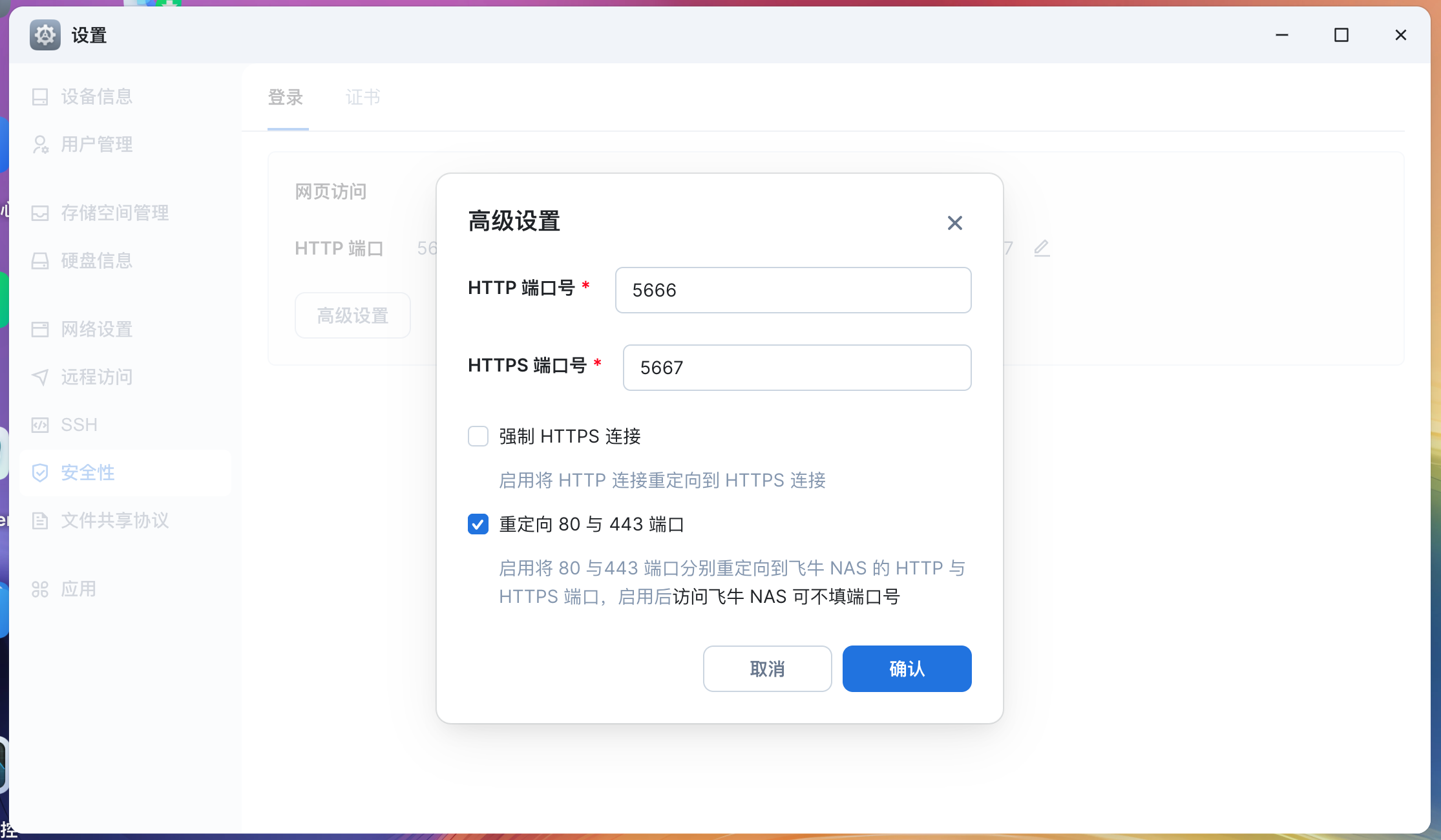Close the 高级设置 dialog
The image size is (1441, 840).
click(x=954, y=223)
